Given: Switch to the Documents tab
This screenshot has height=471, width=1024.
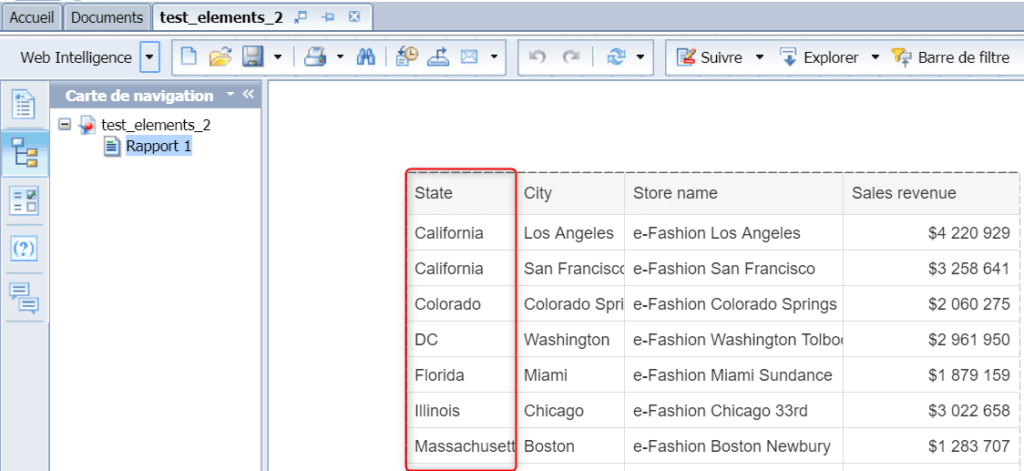Looking at the screenshot, I should pyautogui.click(x=107, y=17).
